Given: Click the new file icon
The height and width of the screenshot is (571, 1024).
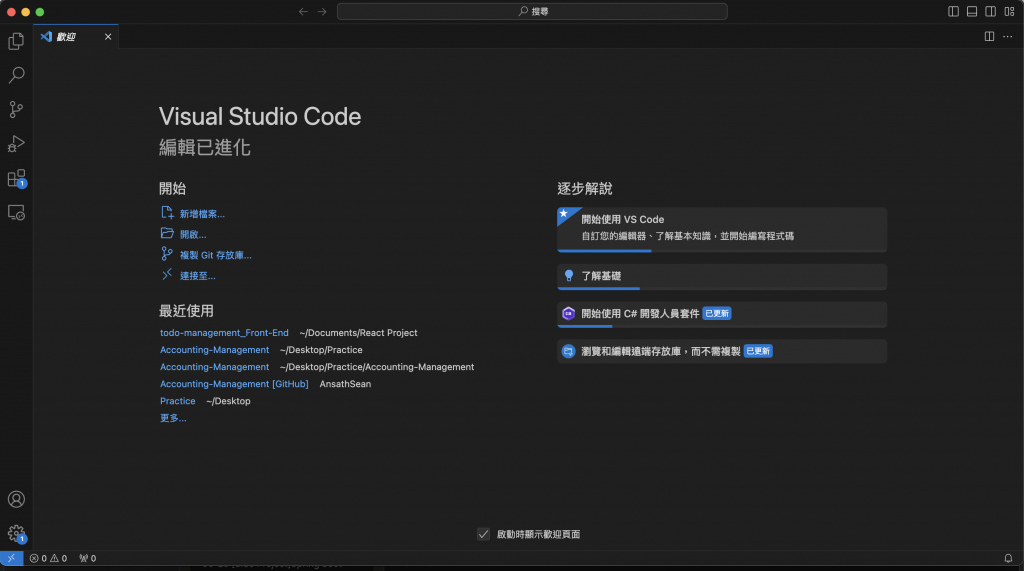Looking at the screenshot, I should [x=167, y=213].
